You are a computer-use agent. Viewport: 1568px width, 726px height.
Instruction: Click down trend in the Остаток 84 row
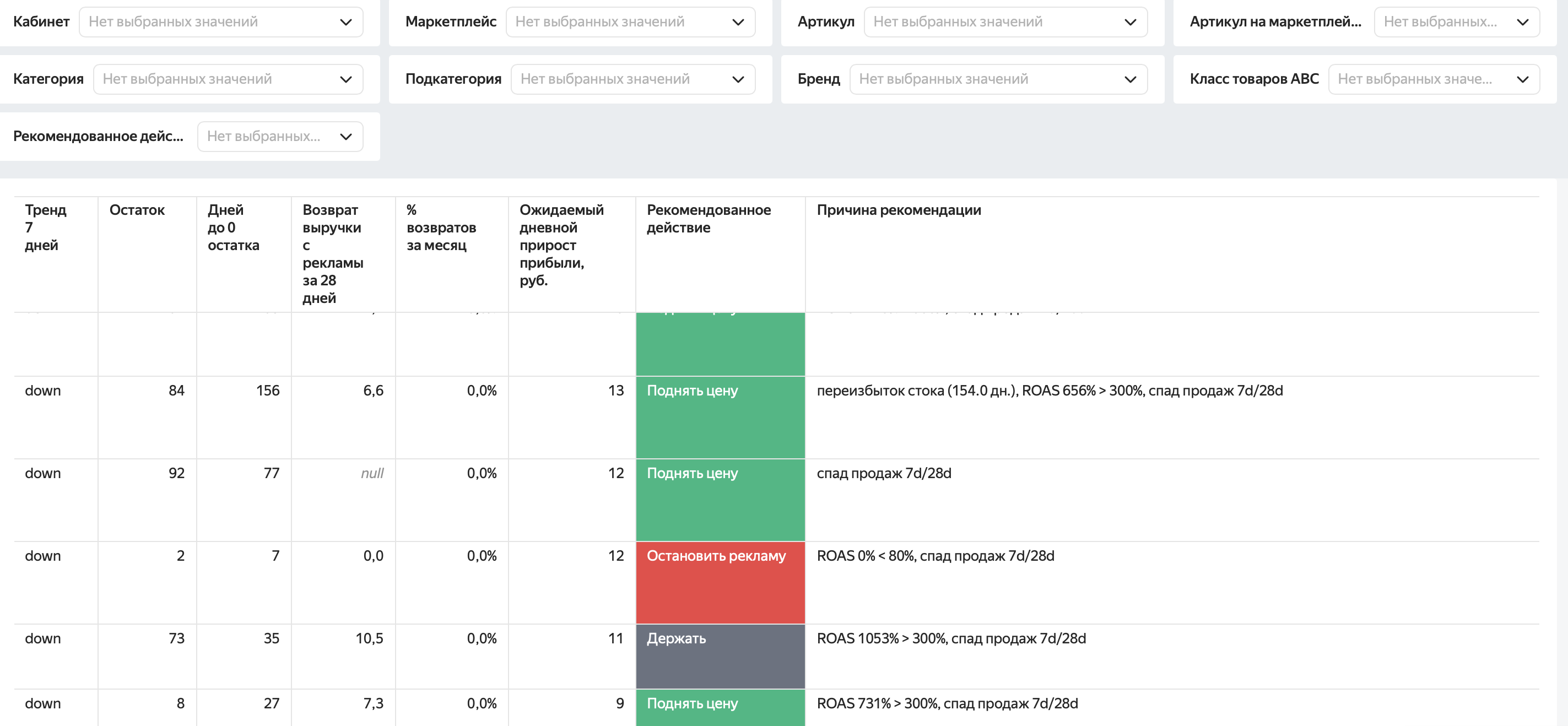pos(42,391)
